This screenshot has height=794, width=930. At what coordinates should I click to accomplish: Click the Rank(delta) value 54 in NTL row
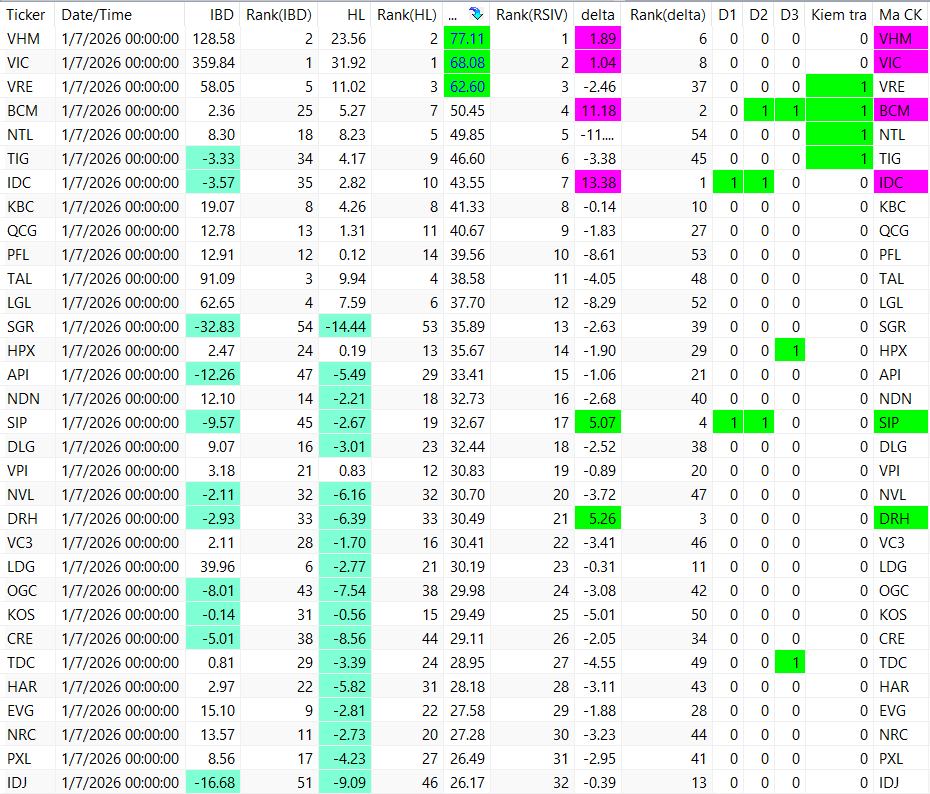coord(699,135)
